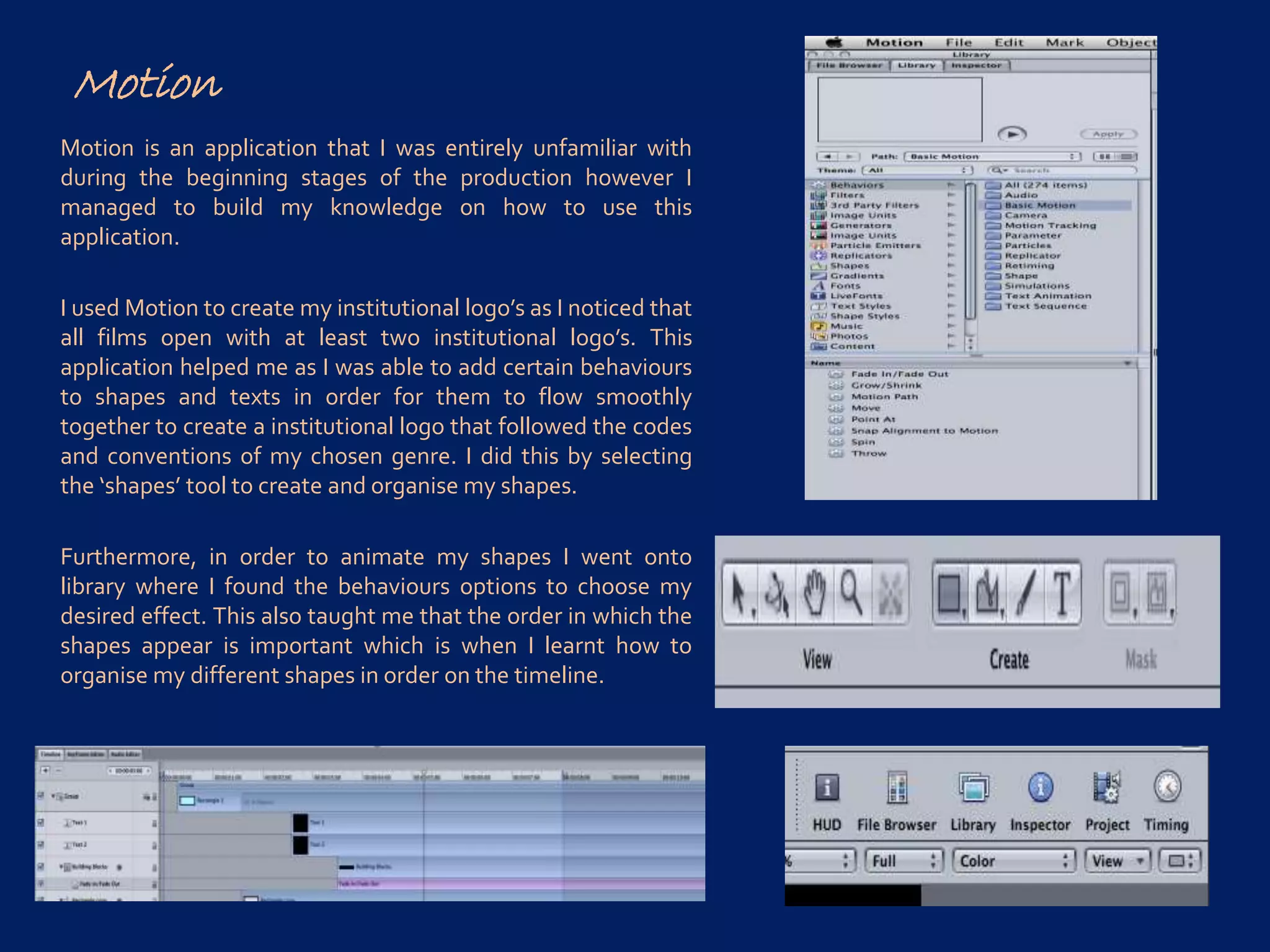Viewport: 1270px width, 952px height.
Task: Open the view layouts dropdown
Action: (1180, 861)
